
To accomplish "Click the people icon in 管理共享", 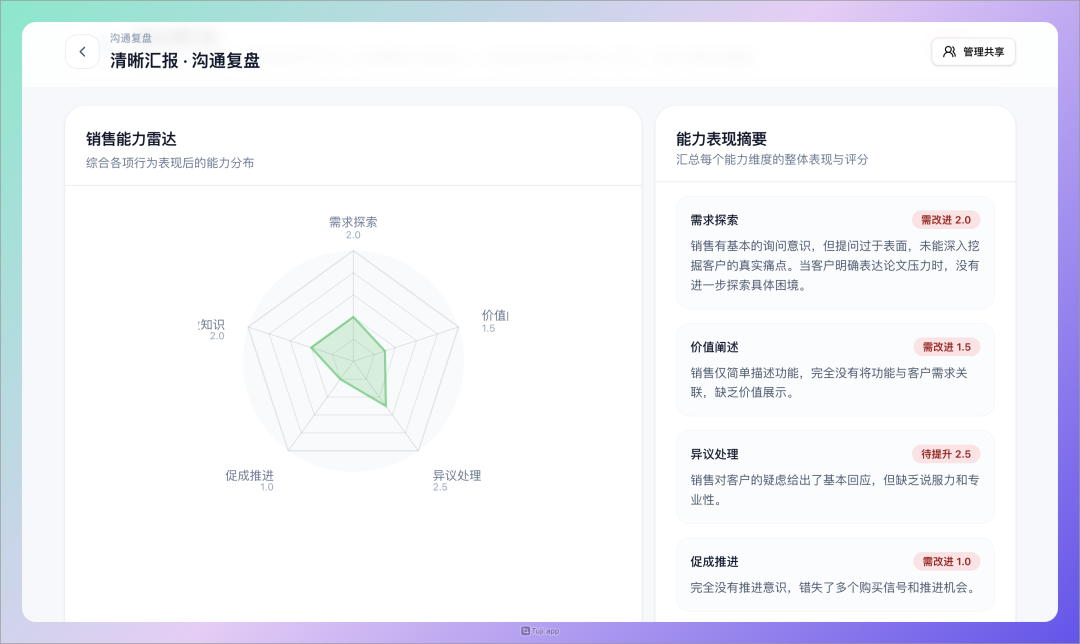I will pos(949,52).
